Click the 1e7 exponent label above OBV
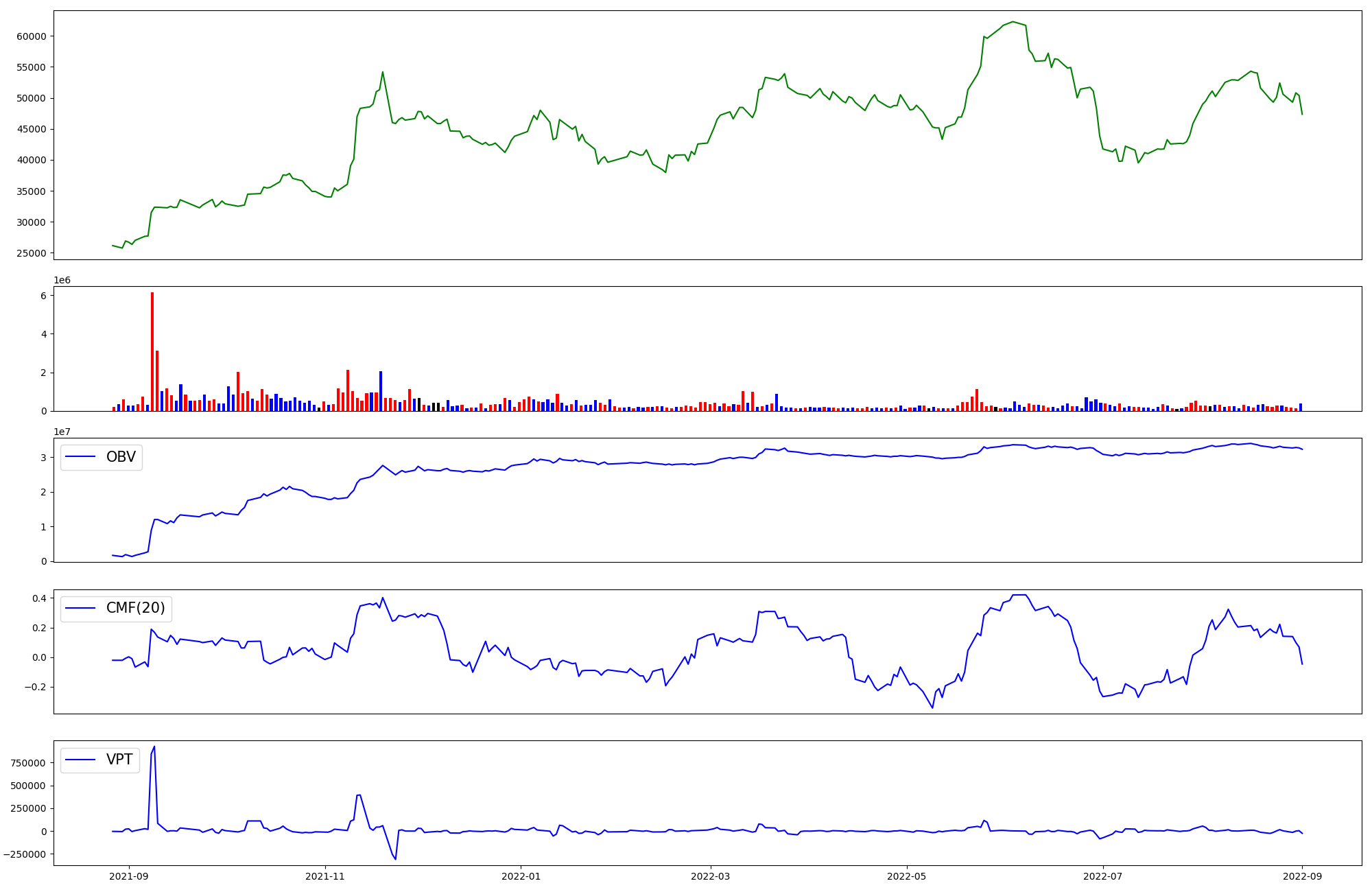The image size is (1372, 892). tap(62, 432)
